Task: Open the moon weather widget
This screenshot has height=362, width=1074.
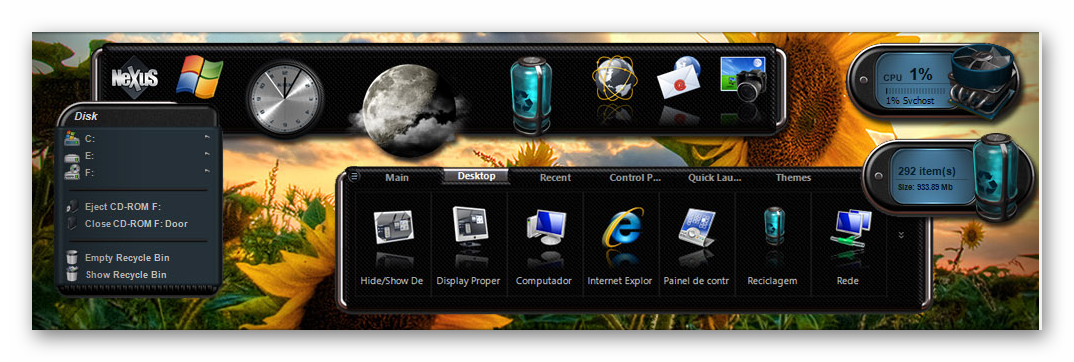Action: [x=408, y=112]
